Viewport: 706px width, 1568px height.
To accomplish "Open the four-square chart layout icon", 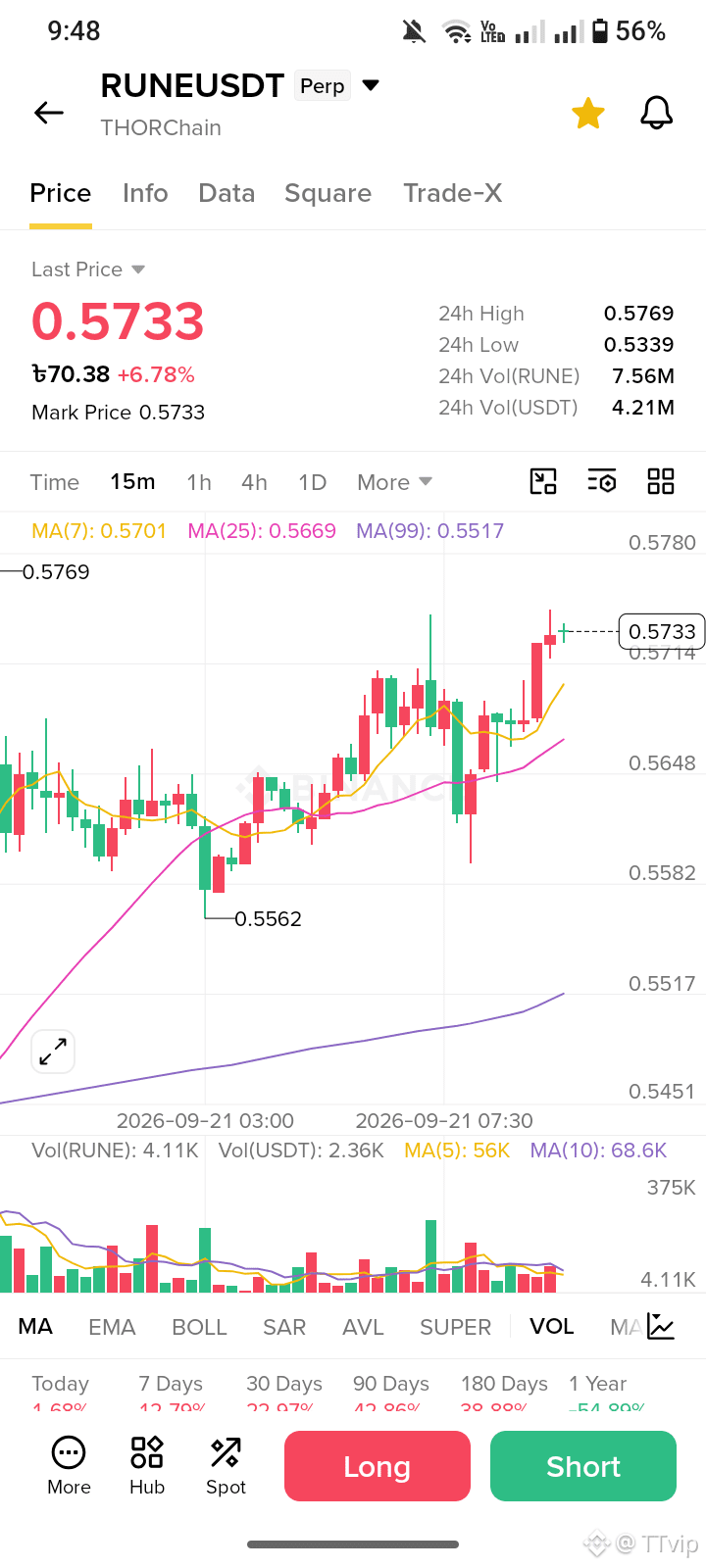I will (661, 481).
